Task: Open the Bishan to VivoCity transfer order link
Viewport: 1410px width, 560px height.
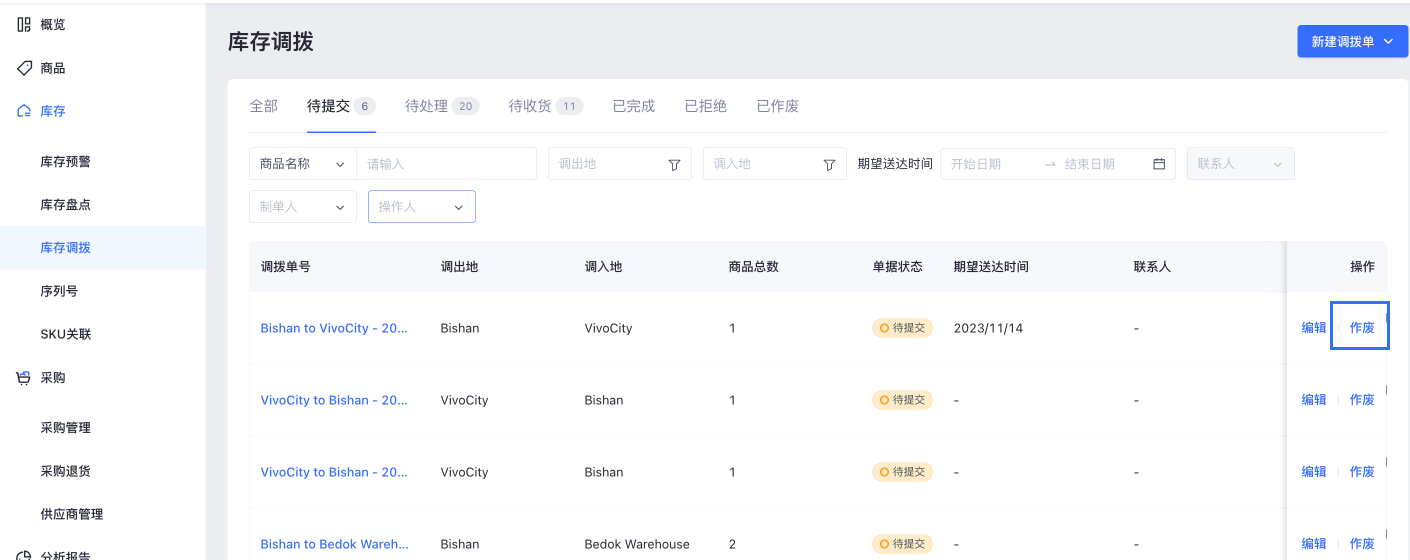Action: coord(334,328)
